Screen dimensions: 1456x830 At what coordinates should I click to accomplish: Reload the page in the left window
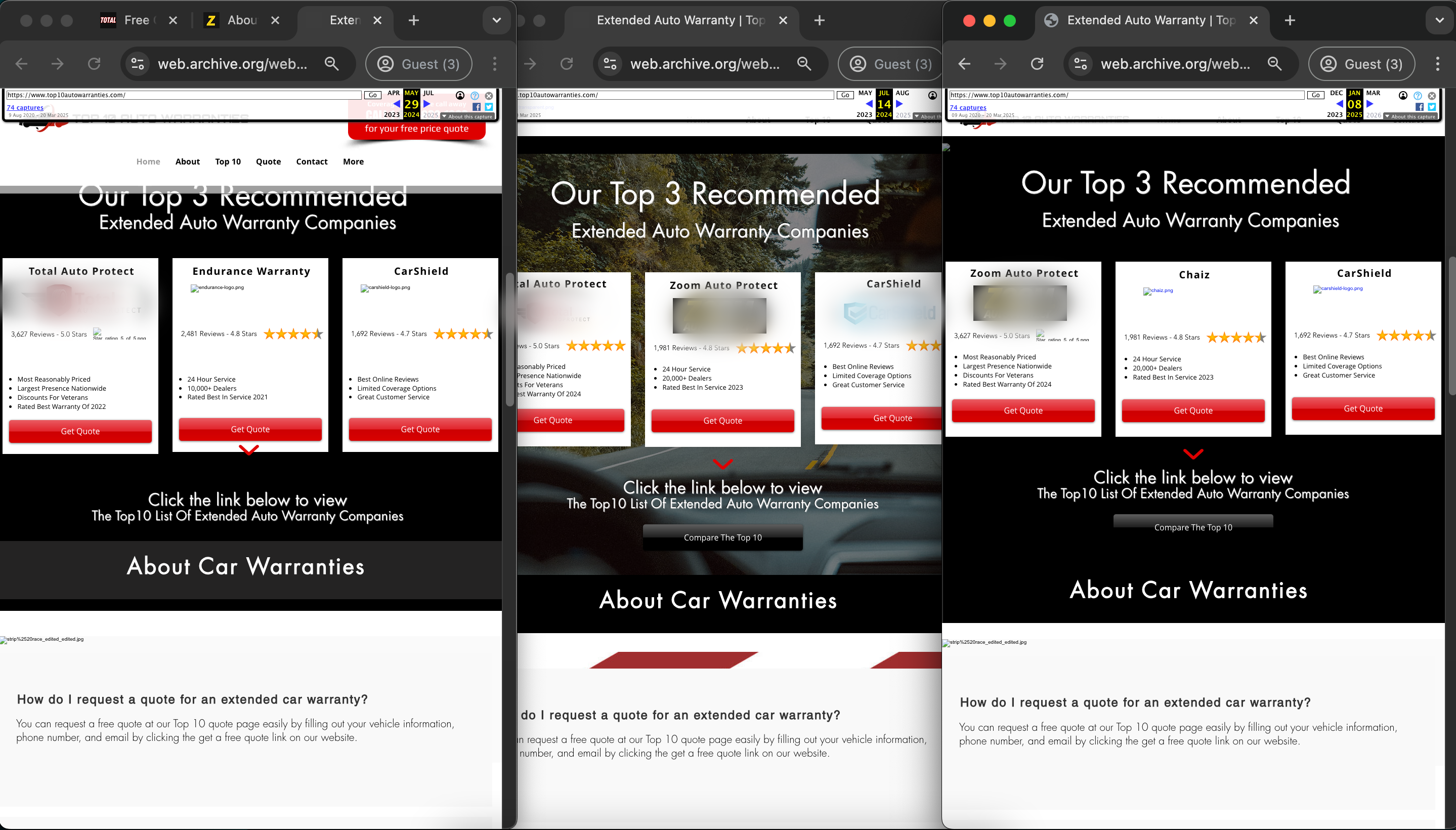point(94,64)
